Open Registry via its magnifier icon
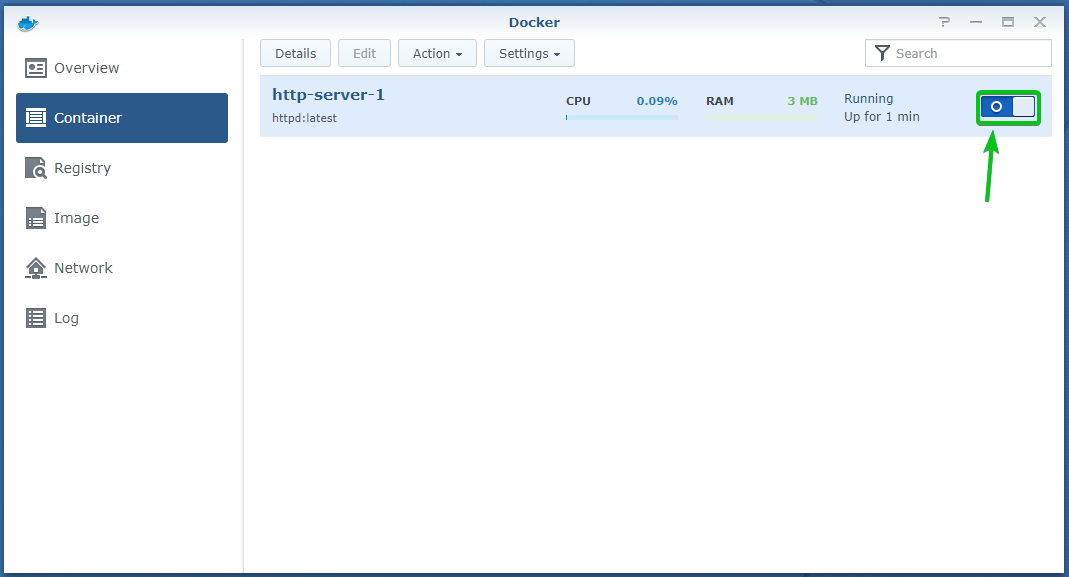This screenshot has height=577, width=1069. pos(36,168)
